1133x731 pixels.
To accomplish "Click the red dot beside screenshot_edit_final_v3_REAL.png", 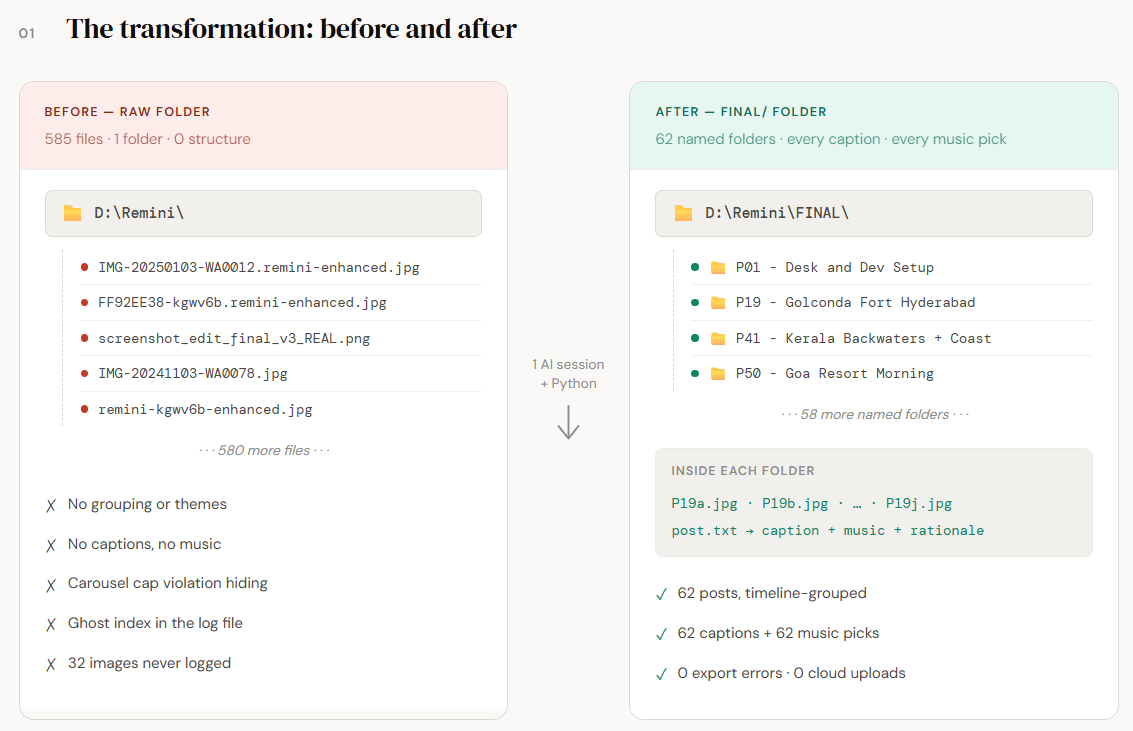I will point(85,338).
